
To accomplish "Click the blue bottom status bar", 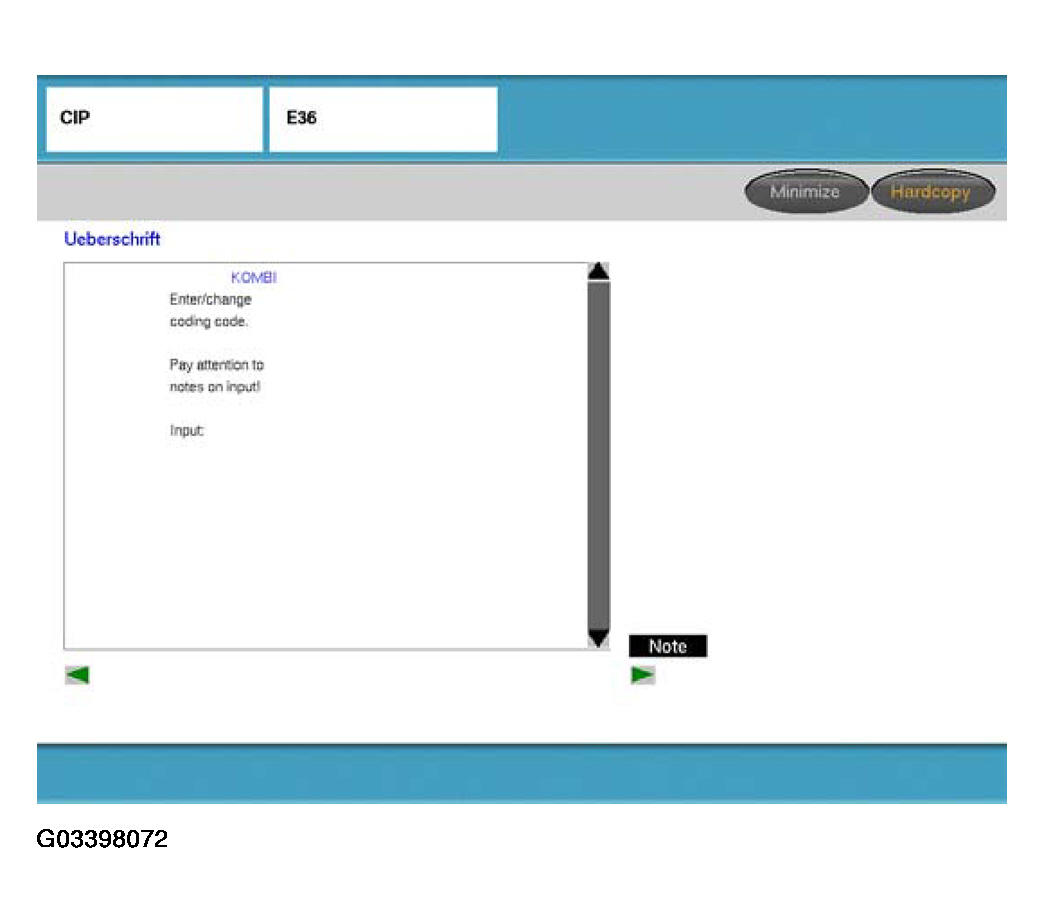I will 521,773.
